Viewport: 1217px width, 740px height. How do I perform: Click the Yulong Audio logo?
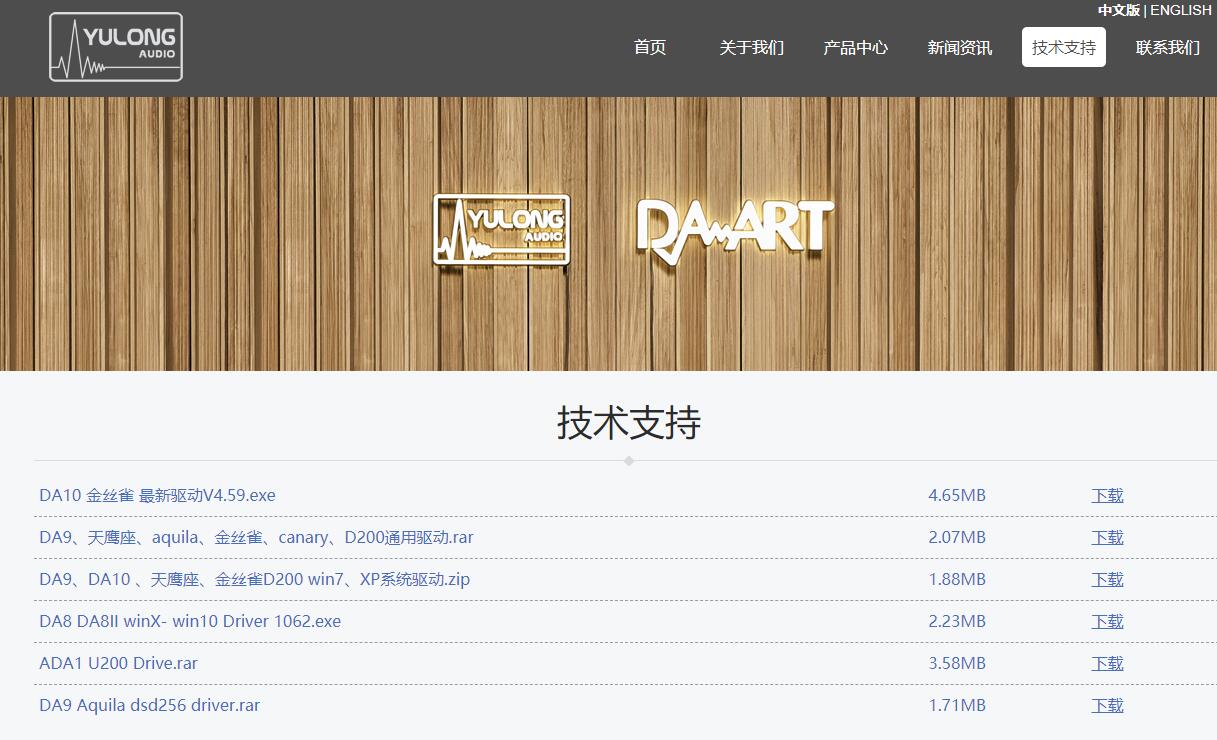114,46
